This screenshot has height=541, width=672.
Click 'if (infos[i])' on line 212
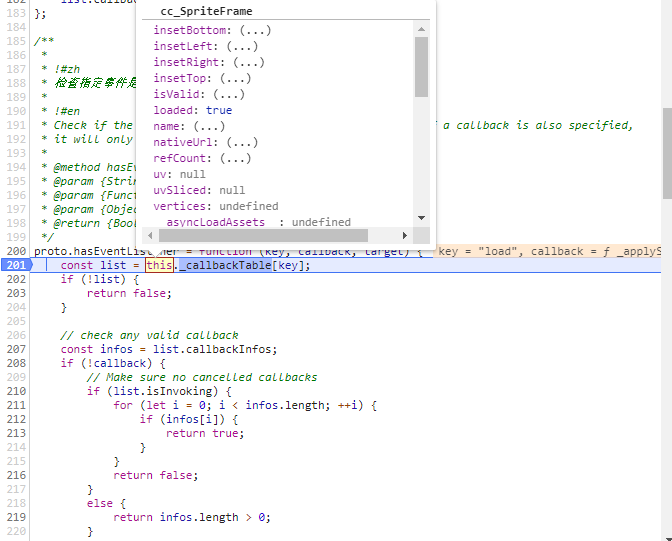(x=182, y=419)
